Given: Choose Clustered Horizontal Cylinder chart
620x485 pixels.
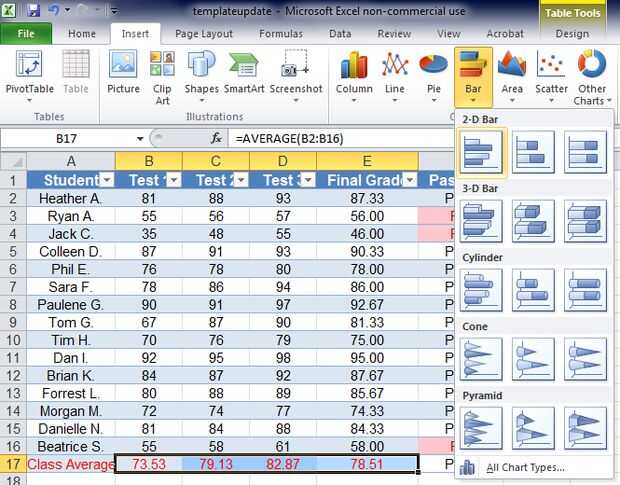Looking at the screenshot, I should coord(481,290).
